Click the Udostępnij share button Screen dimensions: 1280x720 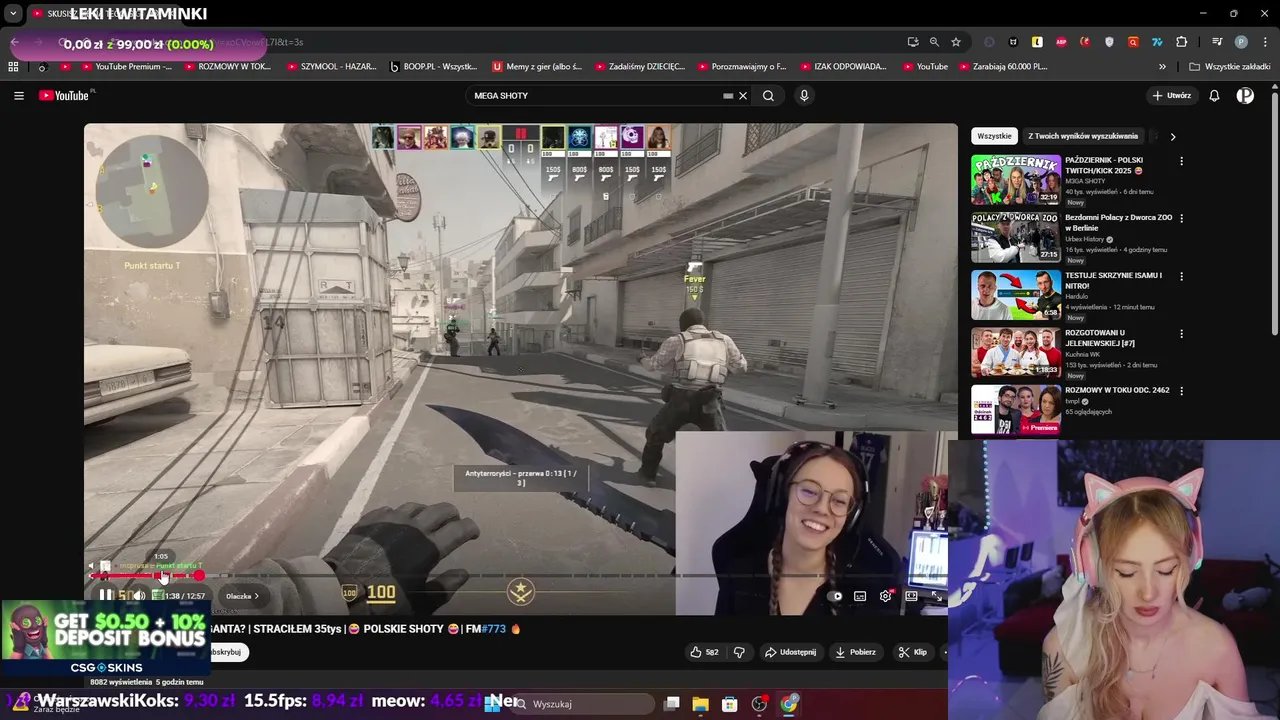[790, 652]
